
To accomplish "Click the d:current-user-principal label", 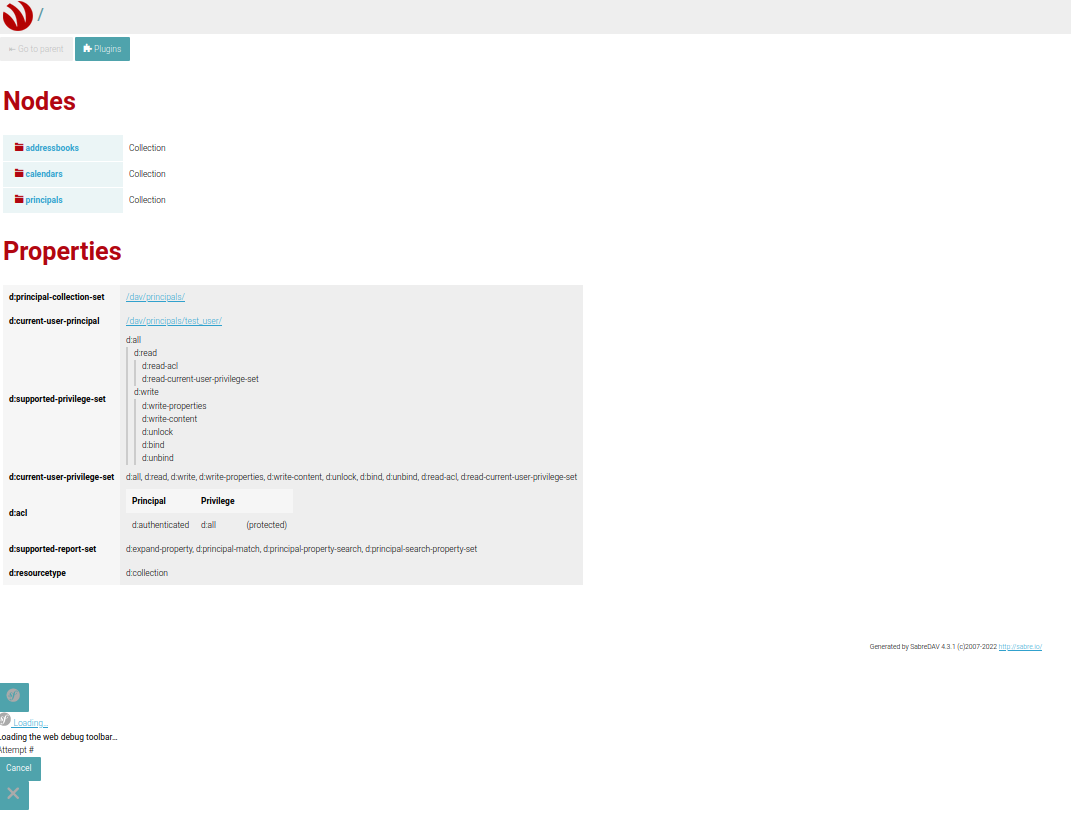I will point(54,321).
